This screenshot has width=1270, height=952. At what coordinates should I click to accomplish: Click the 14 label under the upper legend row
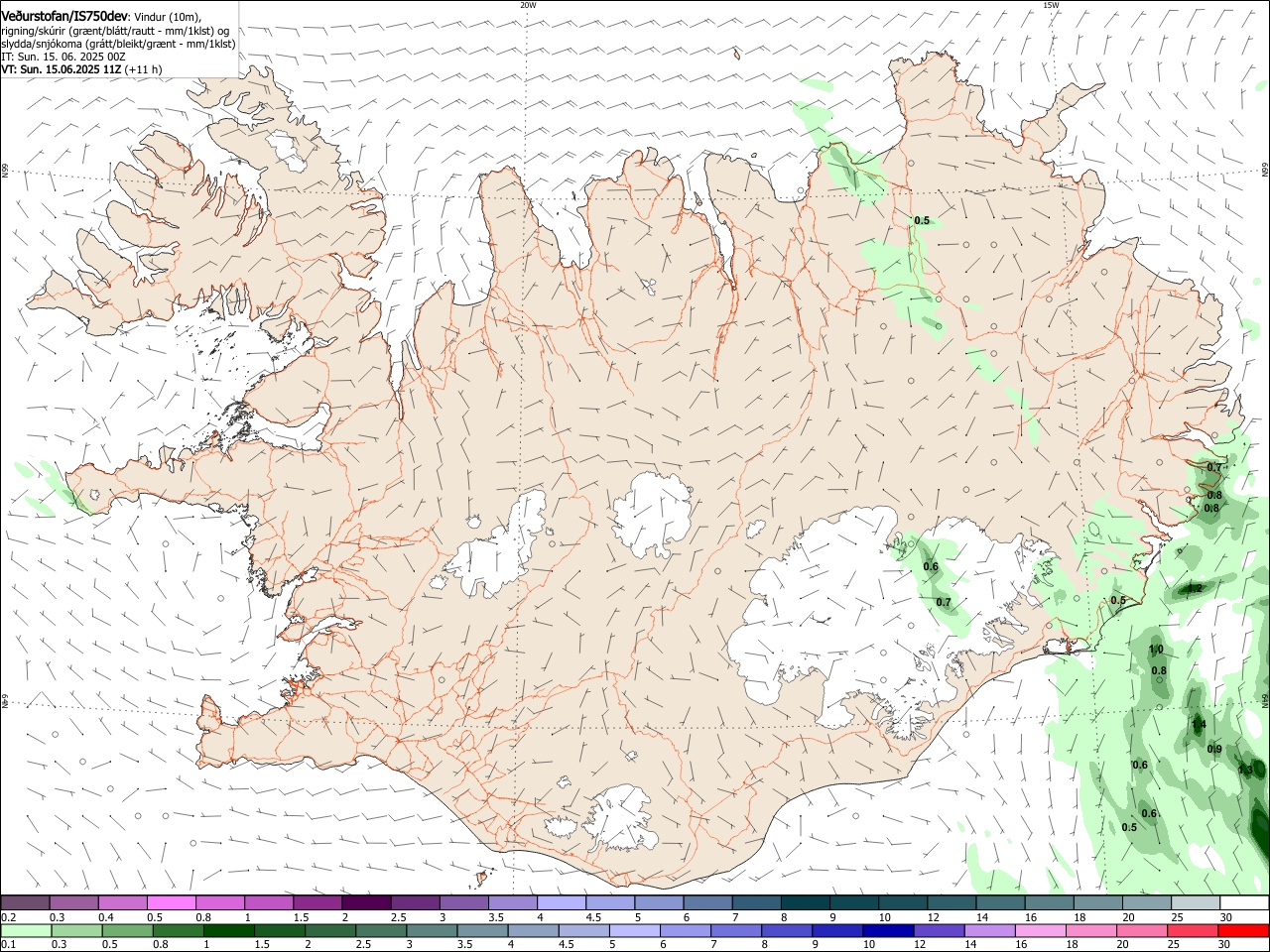coord(982,917)
